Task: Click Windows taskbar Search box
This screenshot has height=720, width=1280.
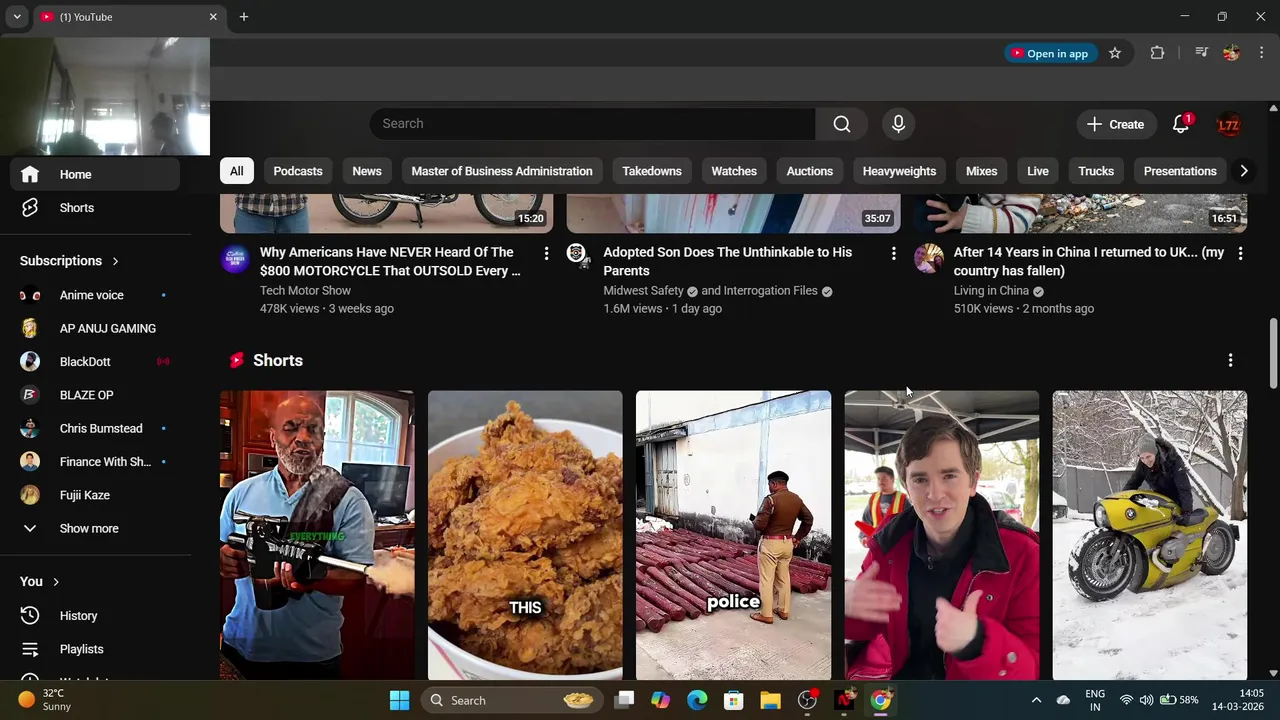Action: pos(510,700)
